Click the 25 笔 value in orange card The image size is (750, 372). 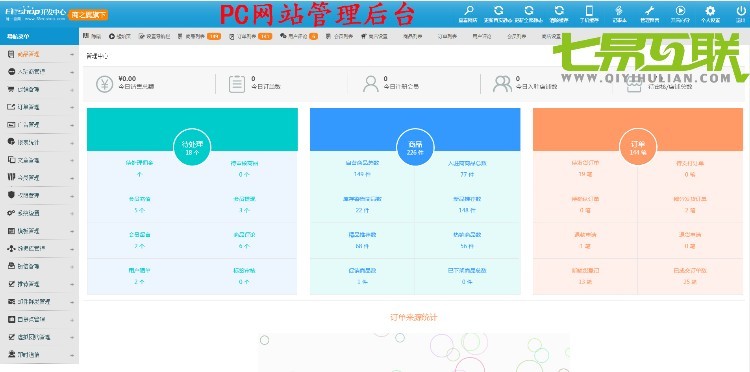[690, 282]
